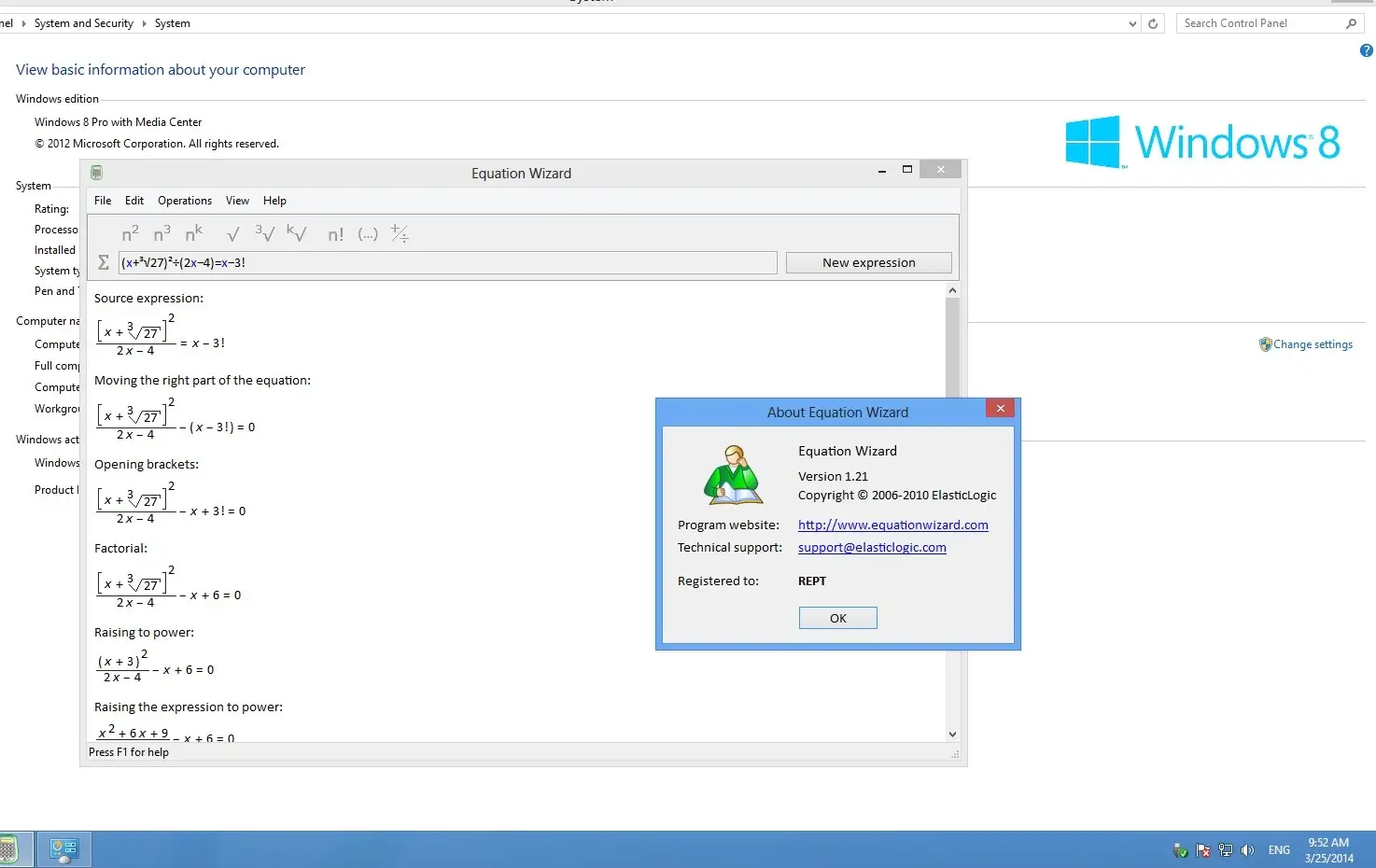
Task: Insert the square power n² symbol
Action: pos(131,233)
